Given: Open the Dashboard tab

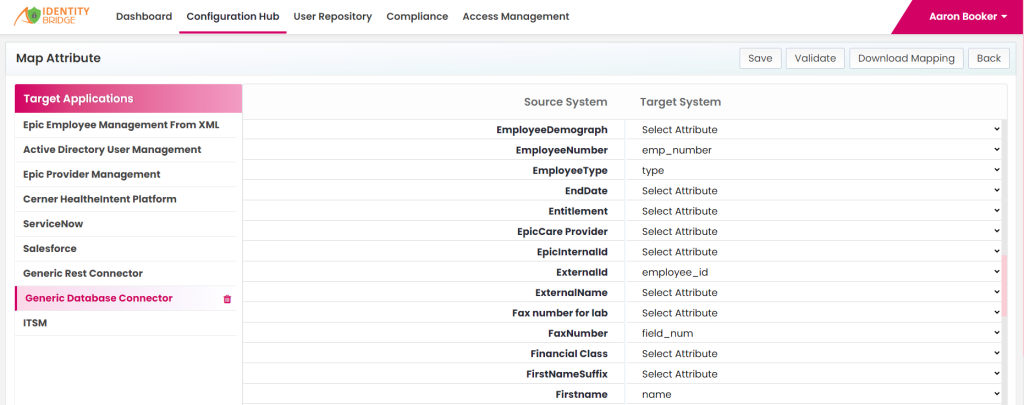Looking at the screenshot, I should (x=144, y=16).
